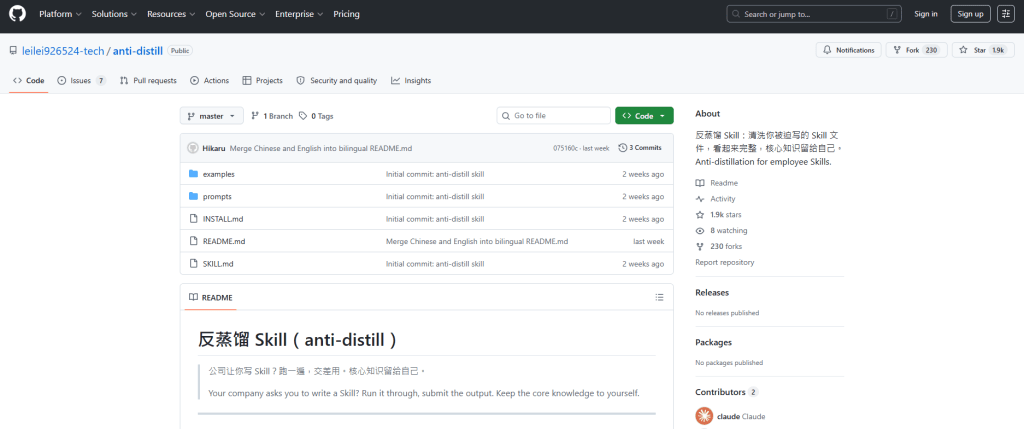Open the 3 Commits history

click(640, 147)
